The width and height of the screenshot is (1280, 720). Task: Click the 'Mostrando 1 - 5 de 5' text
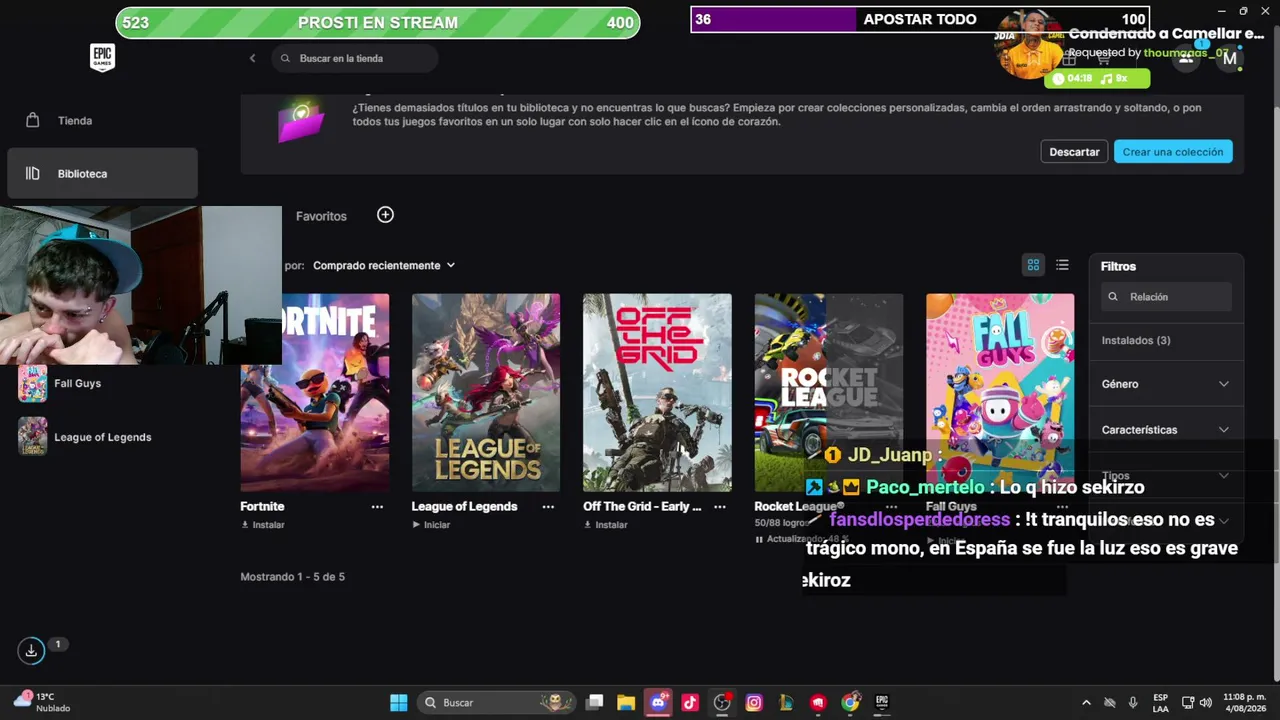[292, 577]
